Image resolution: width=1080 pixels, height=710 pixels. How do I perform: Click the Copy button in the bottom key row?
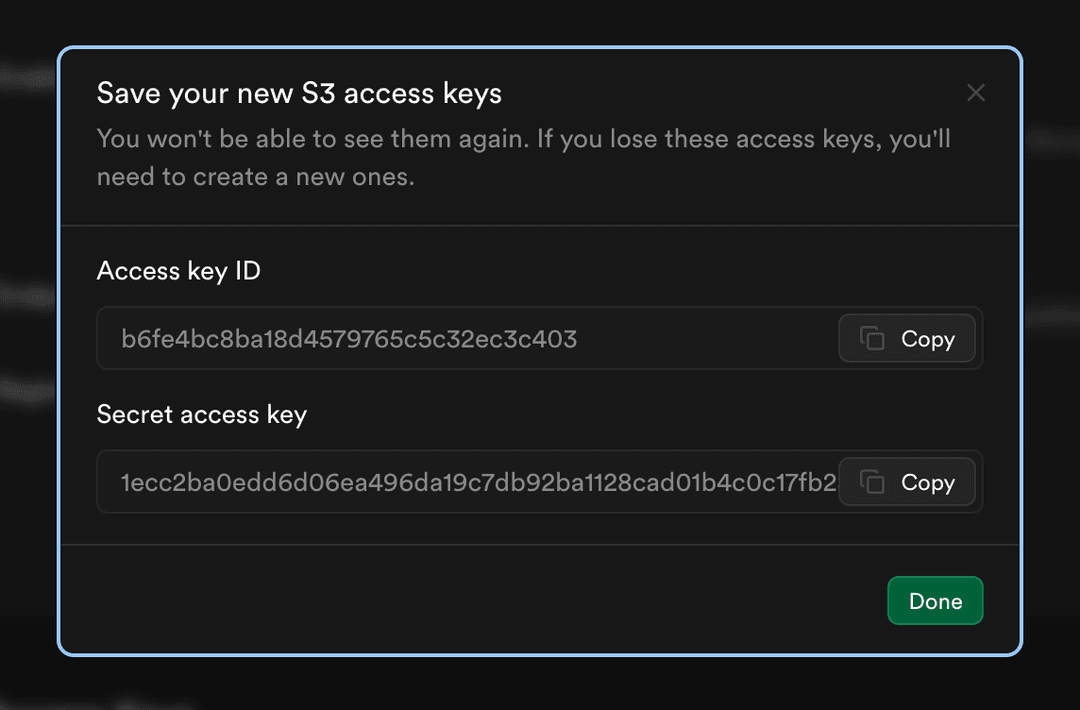pos(906,482)
